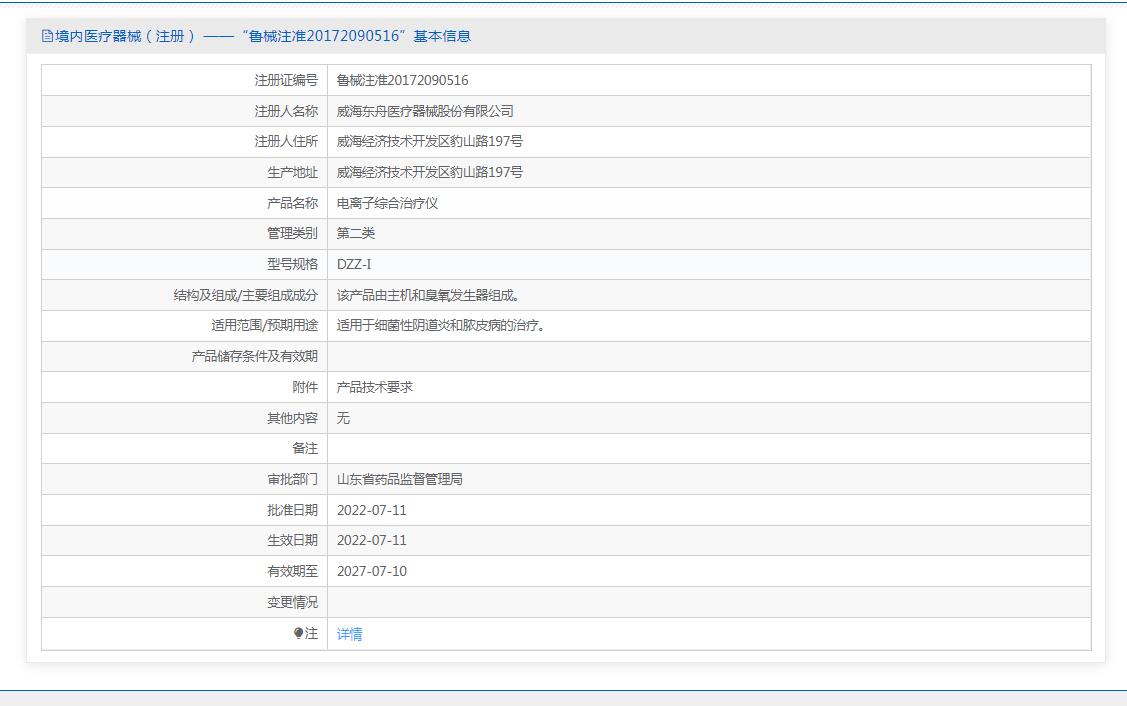Click management class value 第二类

coord(356,234)
